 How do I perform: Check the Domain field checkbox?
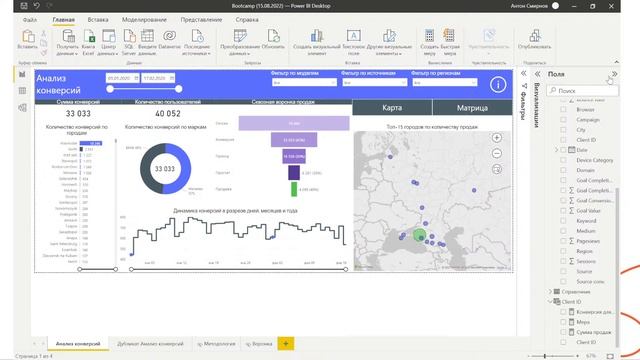coord(563,170)
